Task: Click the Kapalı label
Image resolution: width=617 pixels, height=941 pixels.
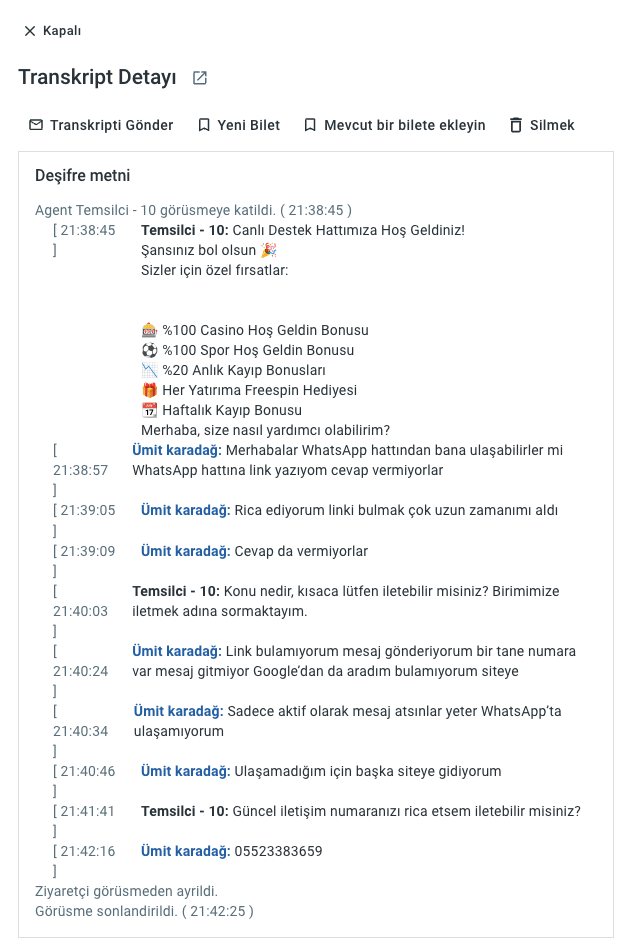Action: 62,31
